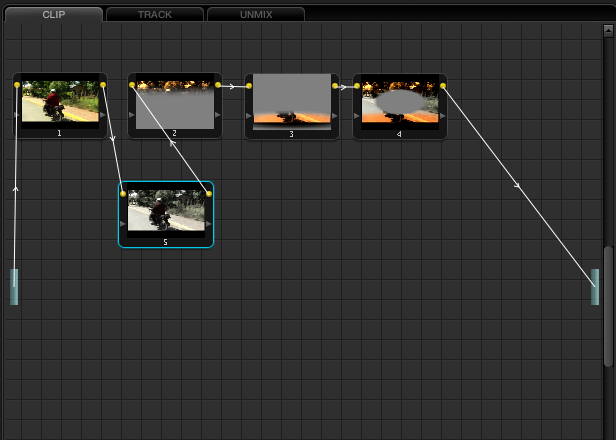
Task: Click node 1 yellow output connector
Action: 103,86
